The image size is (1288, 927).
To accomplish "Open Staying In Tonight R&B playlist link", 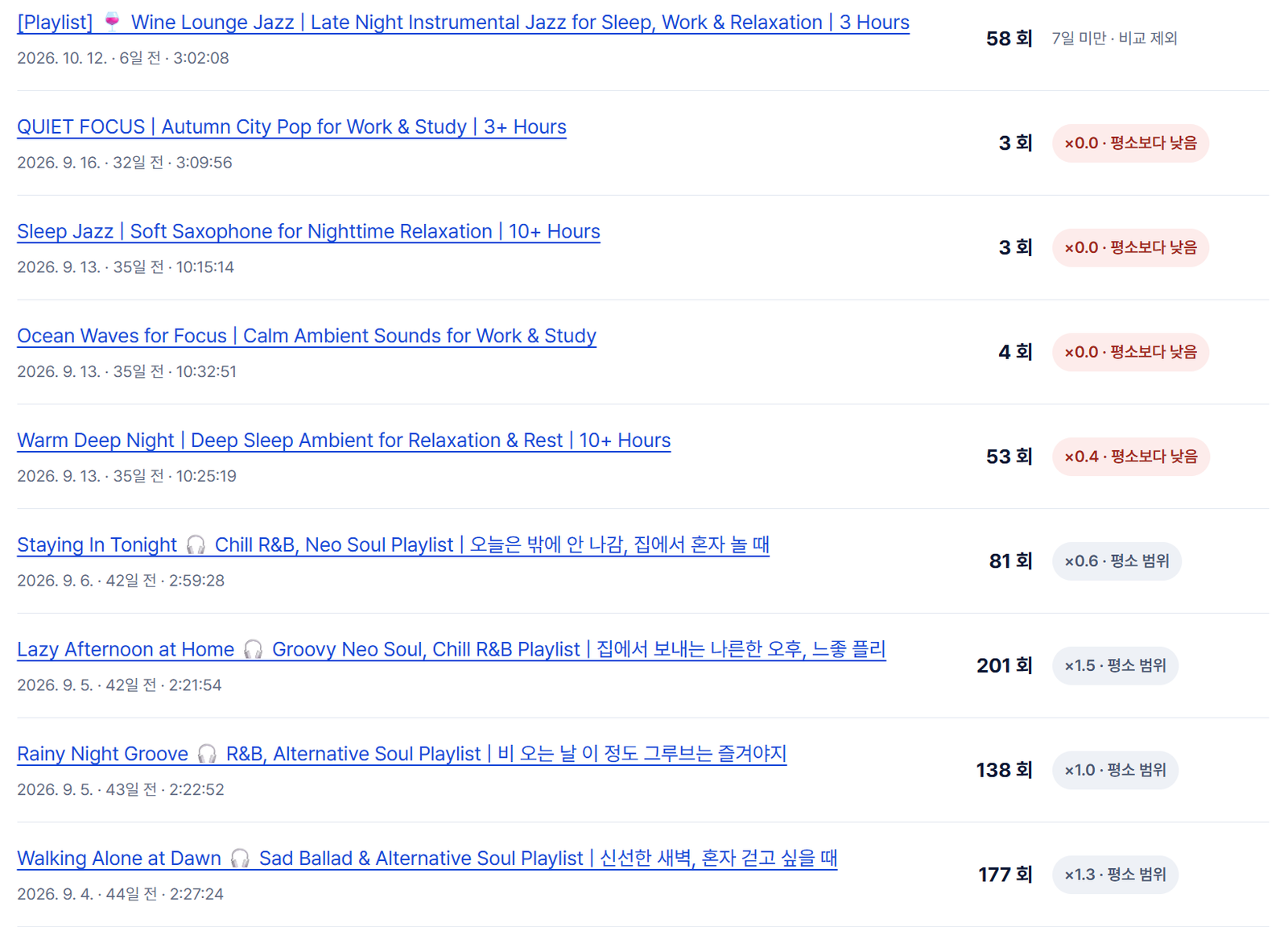I will coord(393,545).
